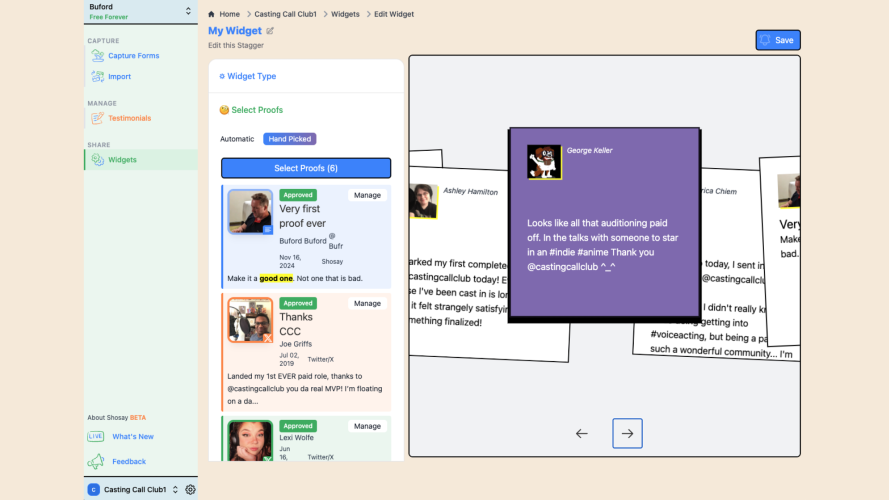
Task: Click 'Joe Griffs' author name
Action: (295, 344)
